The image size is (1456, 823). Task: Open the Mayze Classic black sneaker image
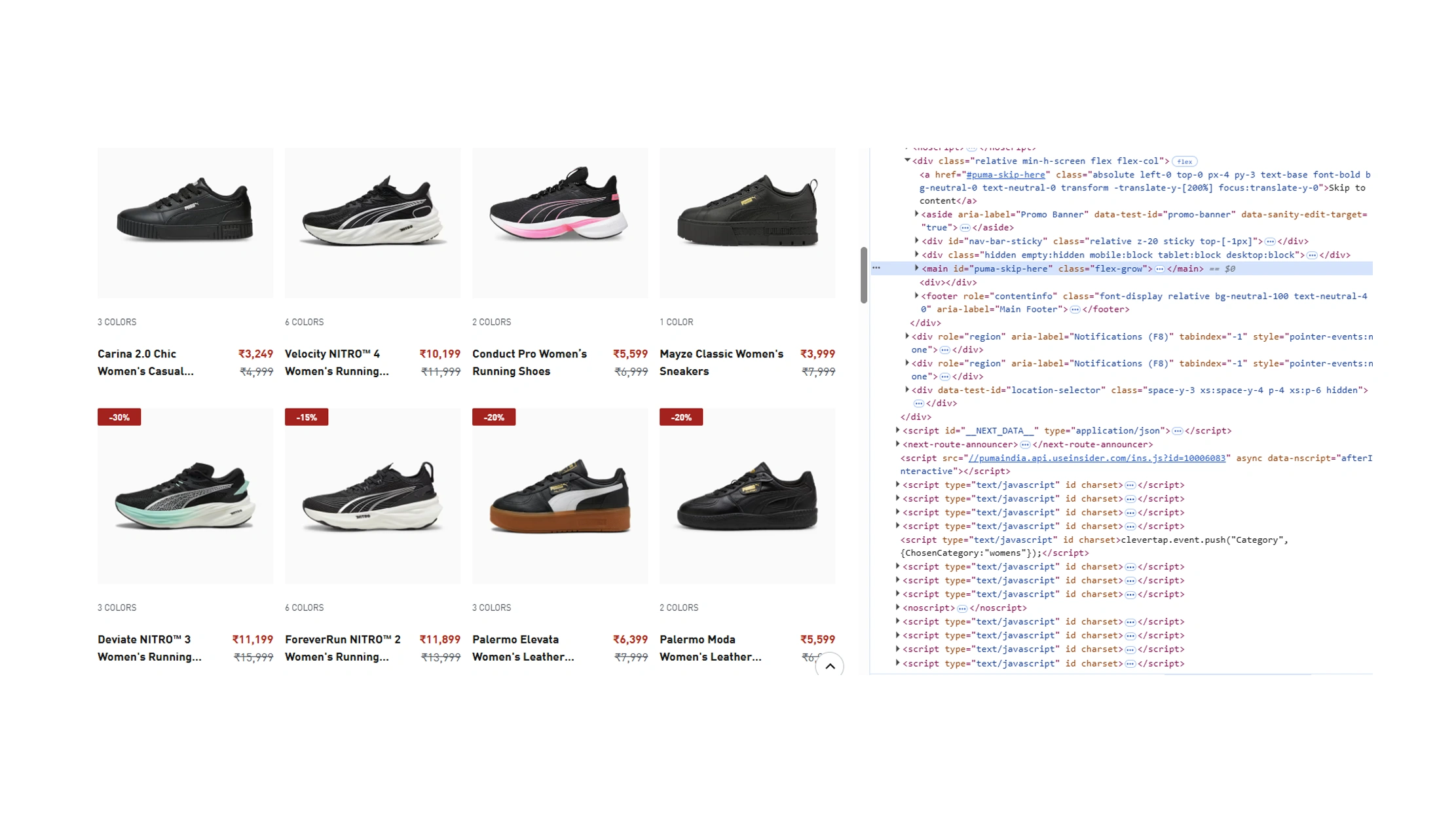747,223
